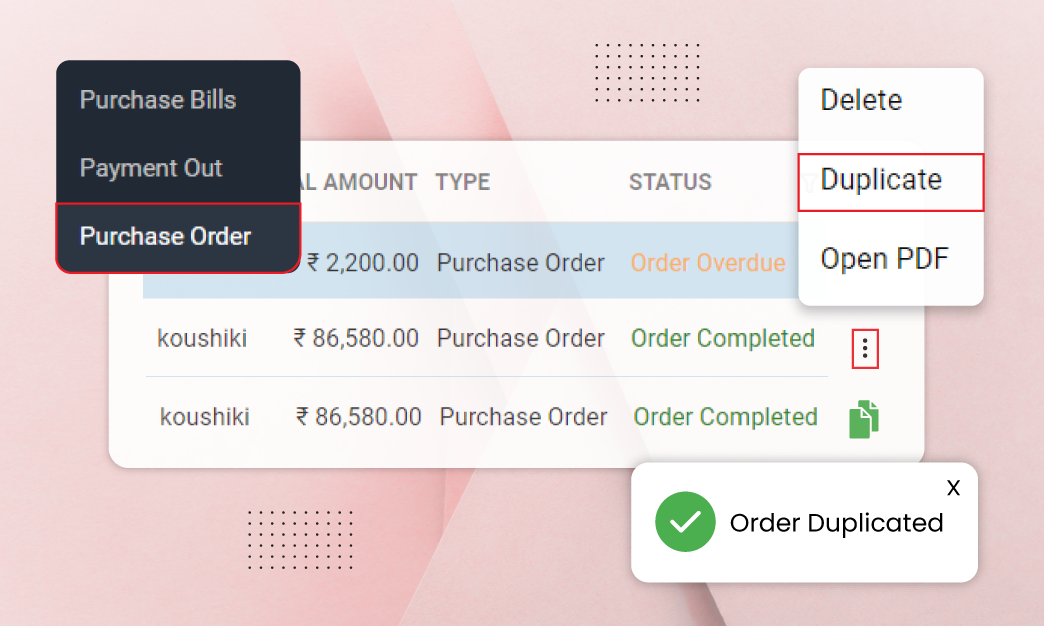Image resolution: width=1044 pixels, height=626 pixels.
Task: Click the last koushiki purchase order row
Action: pos(450,417)
